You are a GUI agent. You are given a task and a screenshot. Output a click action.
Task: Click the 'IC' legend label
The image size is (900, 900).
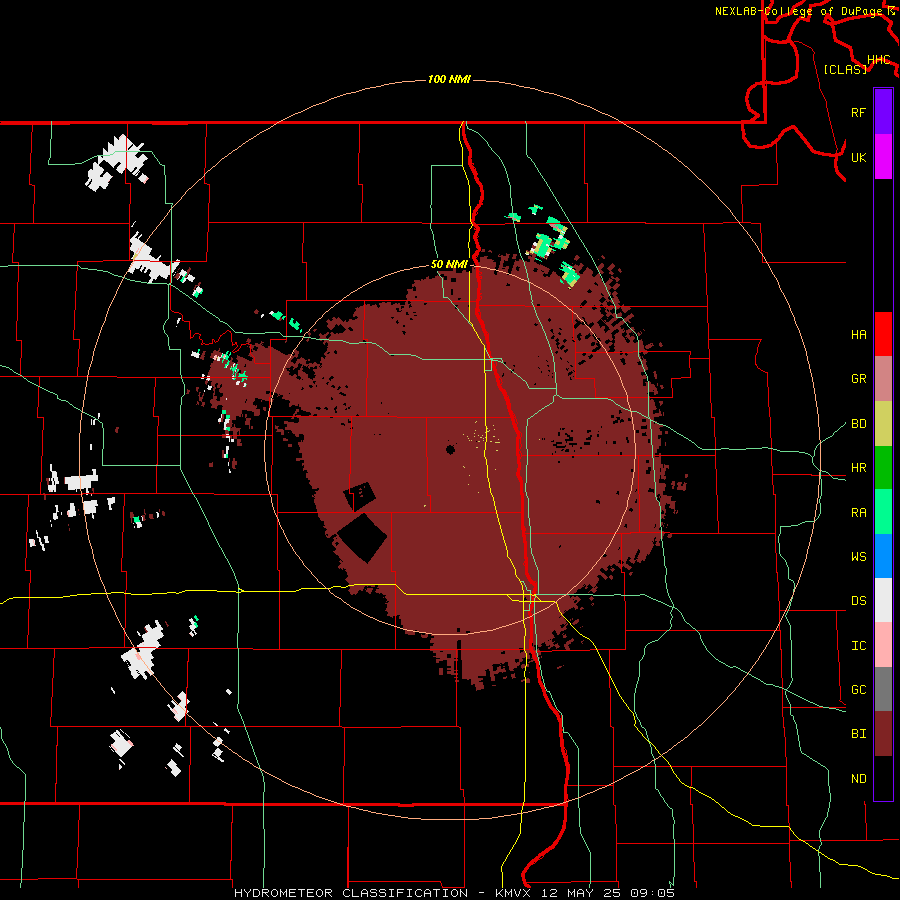point(859,646)
